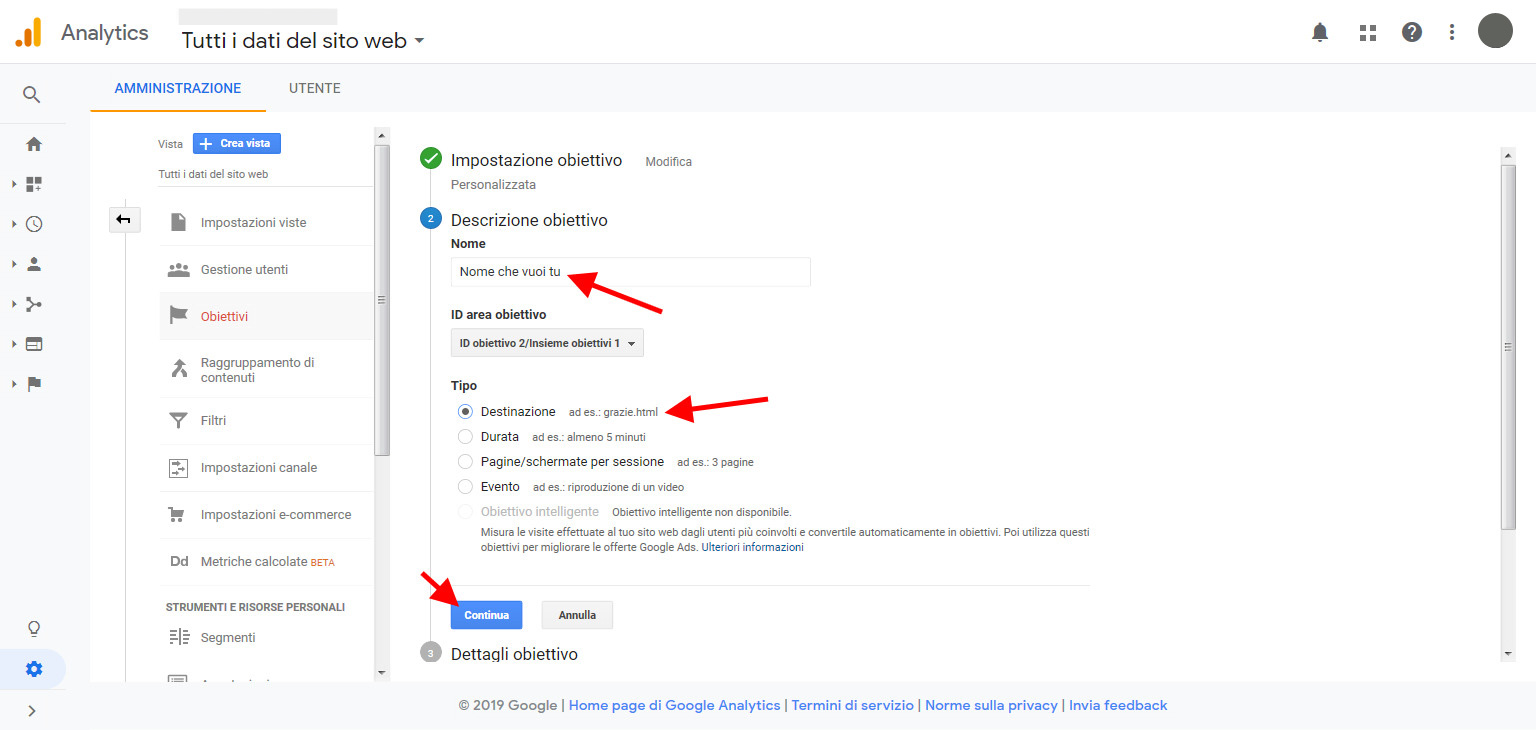Open the Ulteriori informazioni link
The height and width of the screenshot is (730, 1536).
point(752,548)
